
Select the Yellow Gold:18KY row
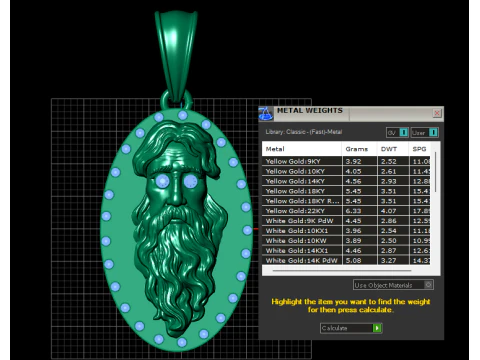(346, 191)
